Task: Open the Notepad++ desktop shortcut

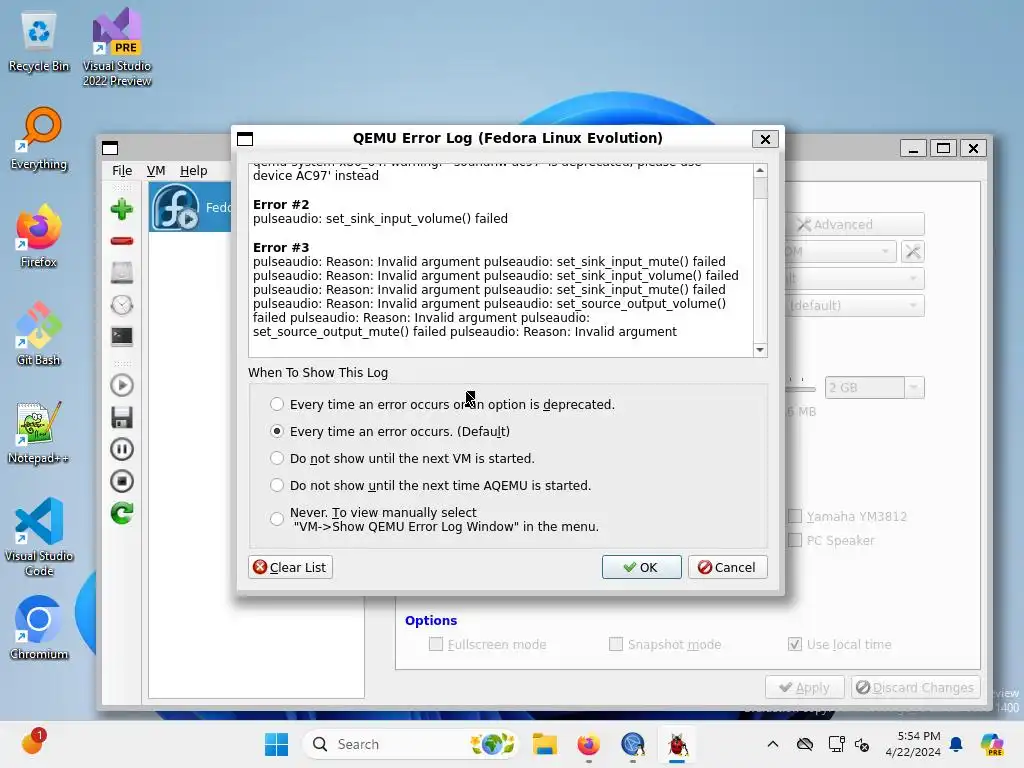Action: (x=39, y=433)
